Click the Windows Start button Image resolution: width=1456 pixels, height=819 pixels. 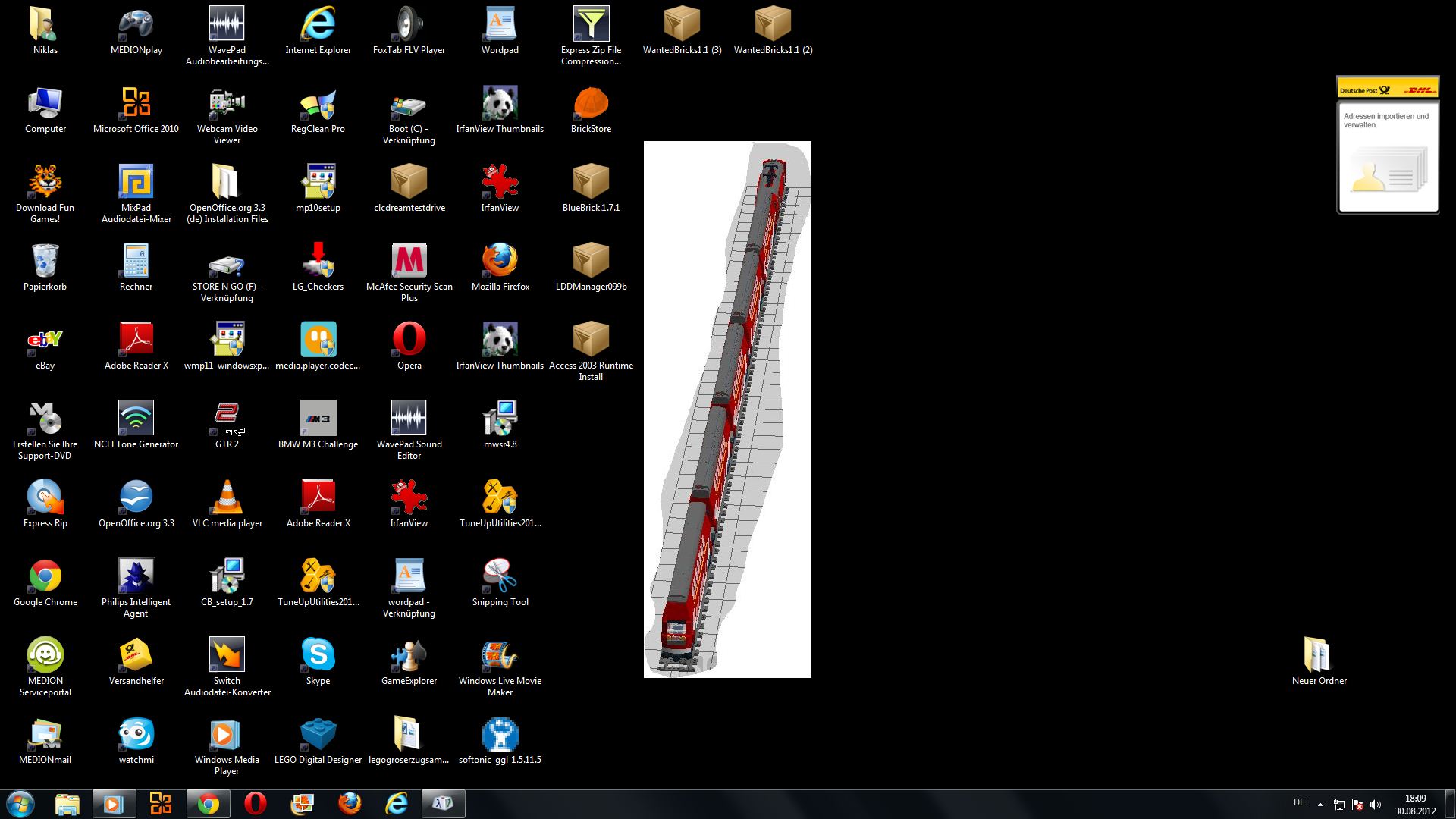click(x=20, y=804)
